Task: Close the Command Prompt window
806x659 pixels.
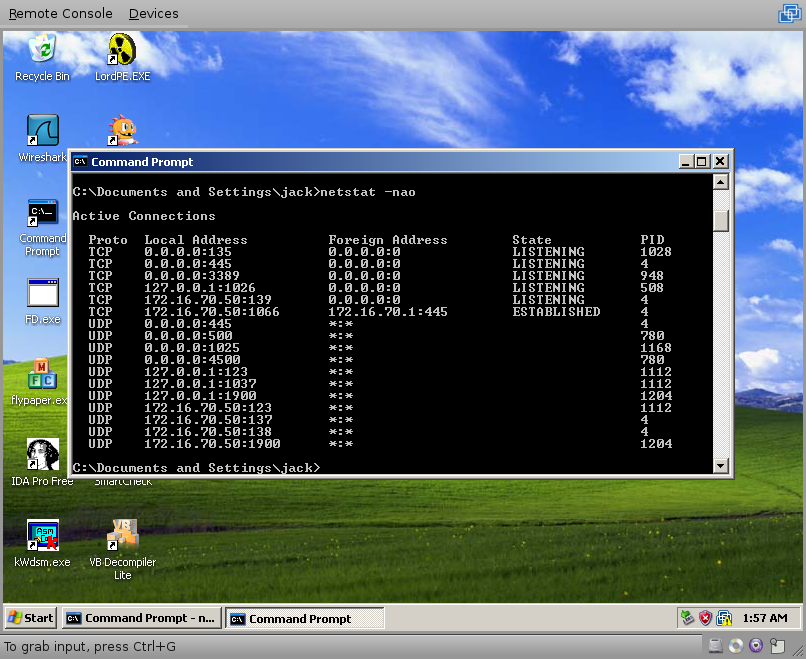Action: click(721, 162)
